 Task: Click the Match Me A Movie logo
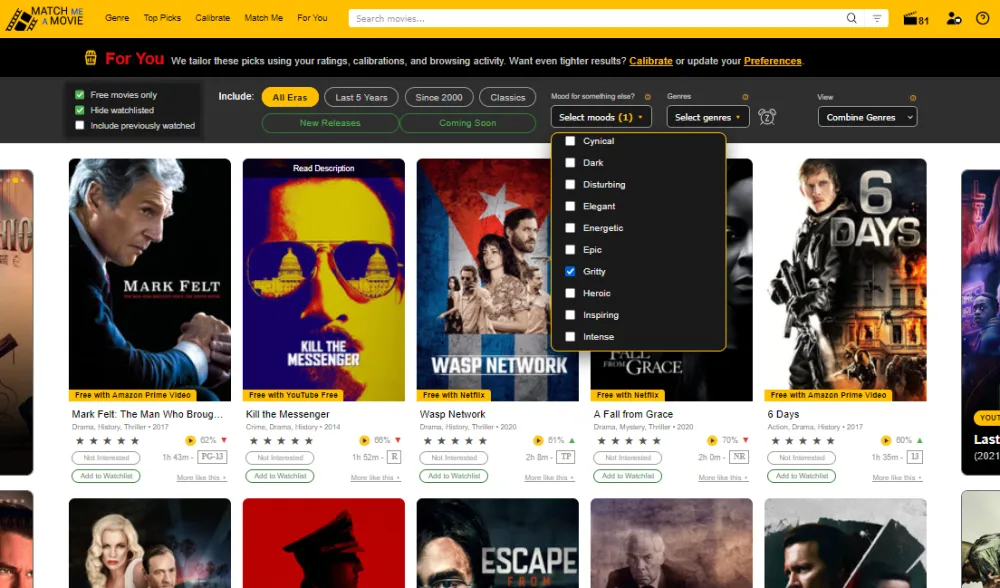[x=44, y=18]
